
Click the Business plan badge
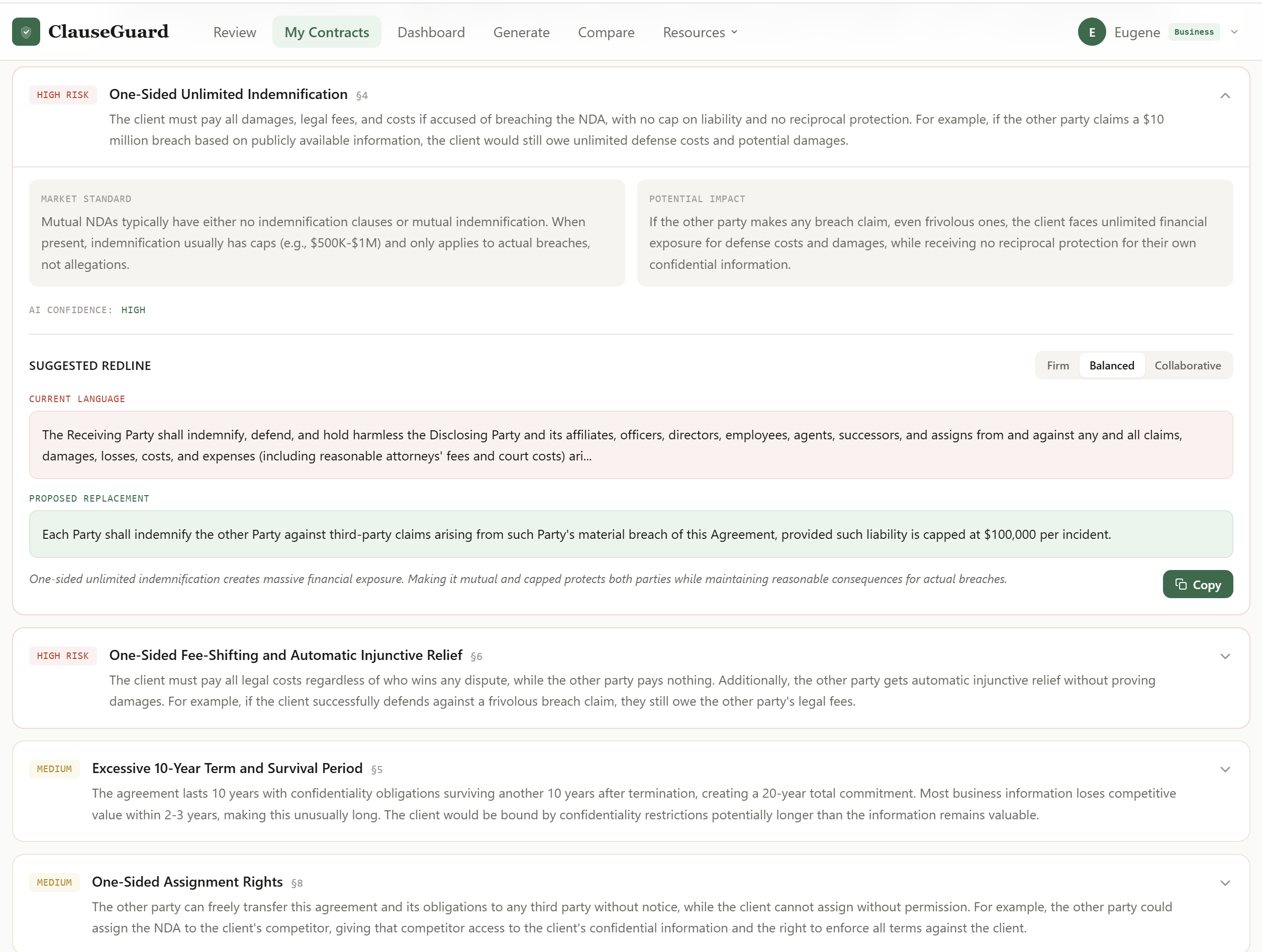coord(1194,32)
